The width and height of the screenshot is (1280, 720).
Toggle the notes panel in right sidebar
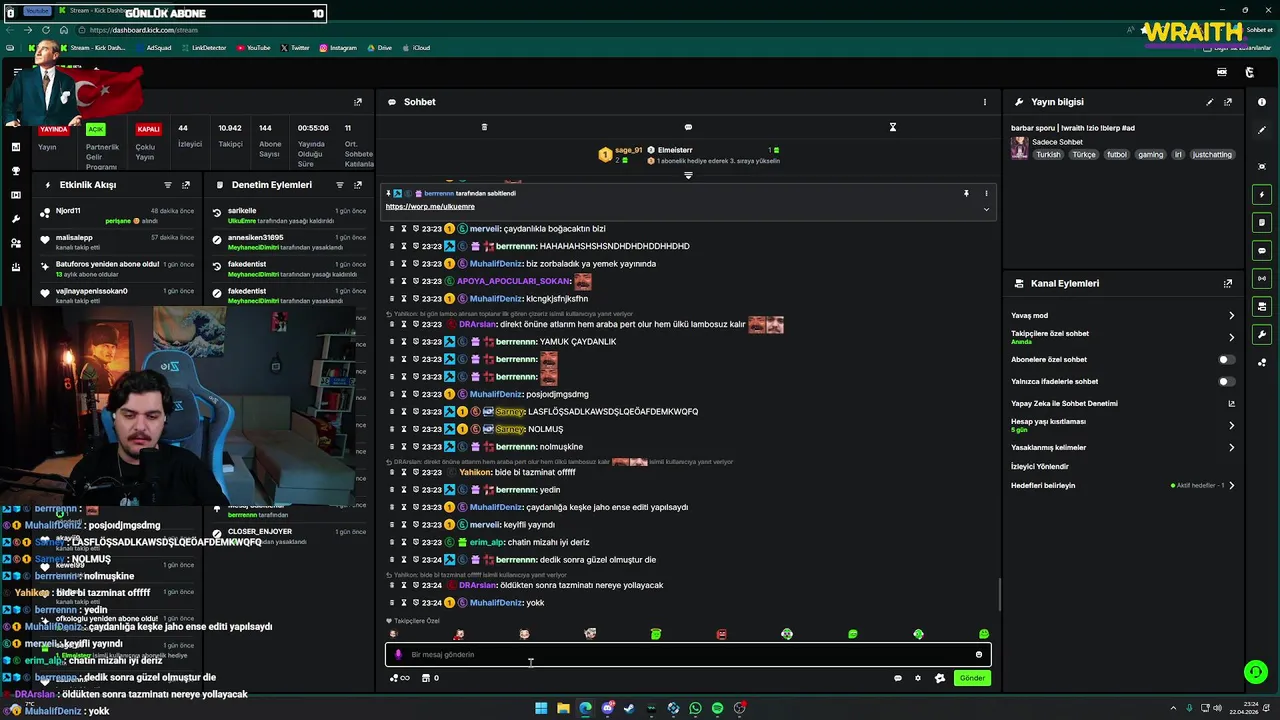click(x=1262, y=222)
